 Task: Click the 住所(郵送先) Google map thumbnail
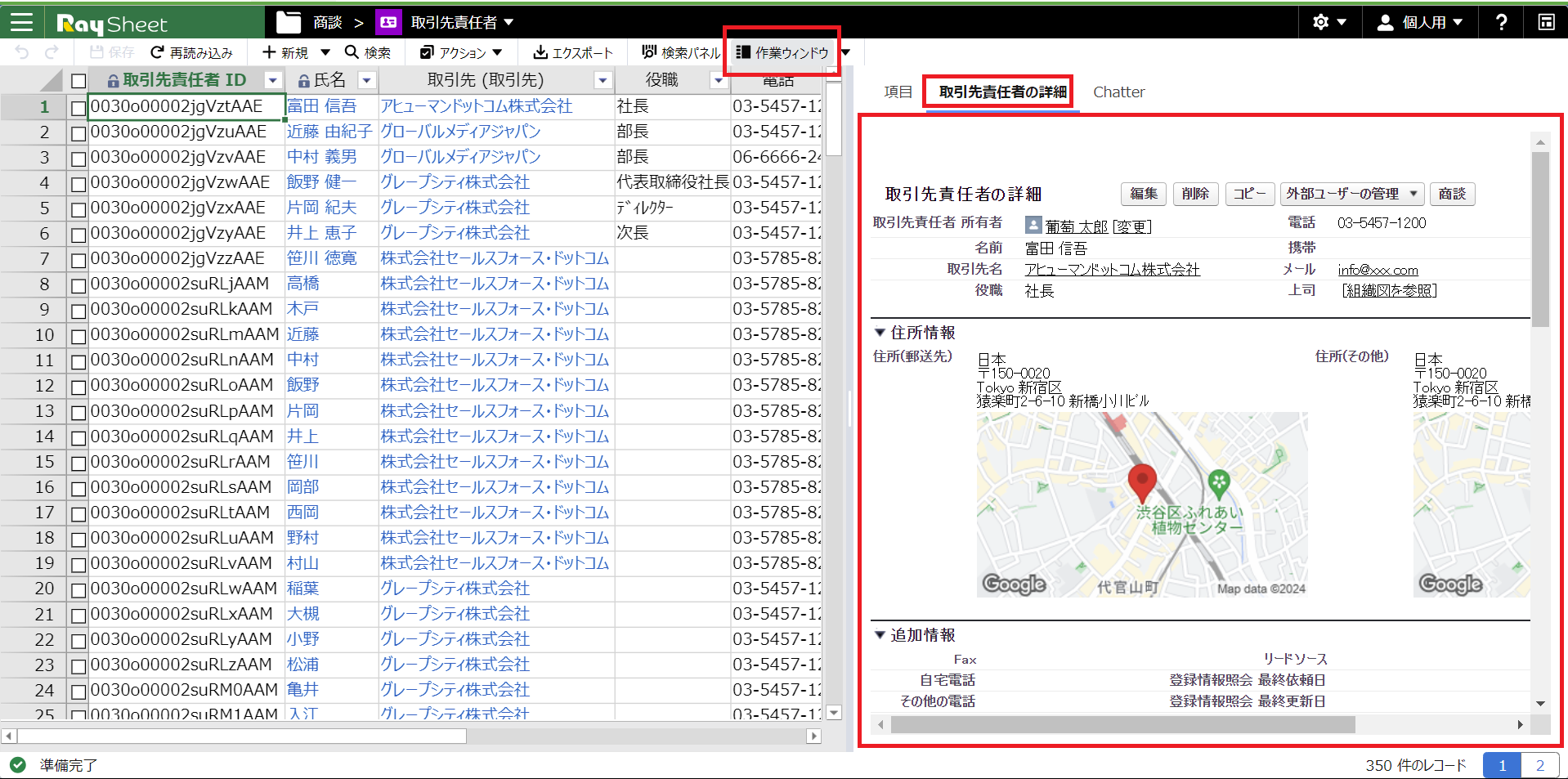1141,504
